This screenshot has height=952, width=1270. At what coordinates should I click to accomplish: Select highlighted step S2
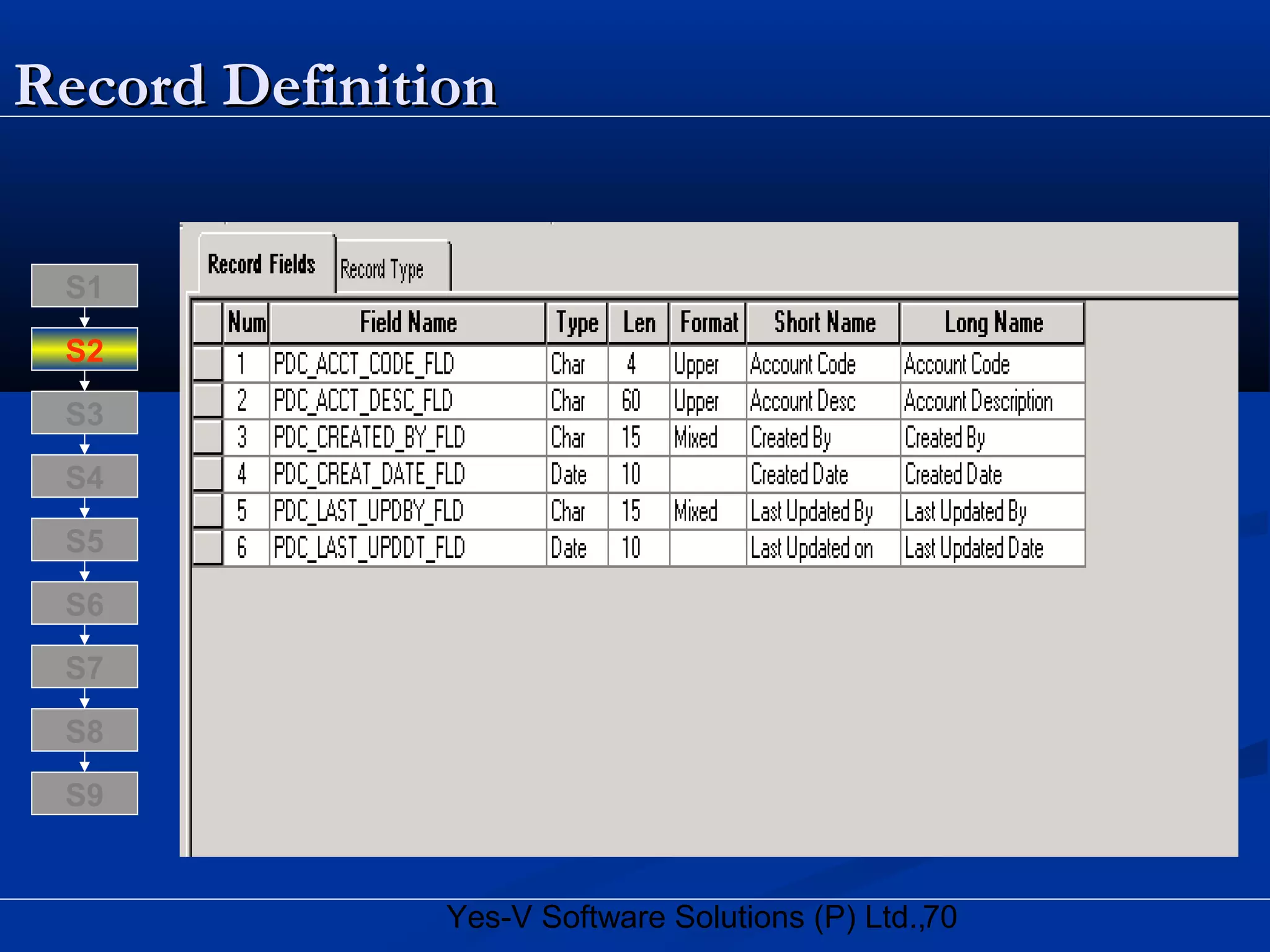(85, 349)
